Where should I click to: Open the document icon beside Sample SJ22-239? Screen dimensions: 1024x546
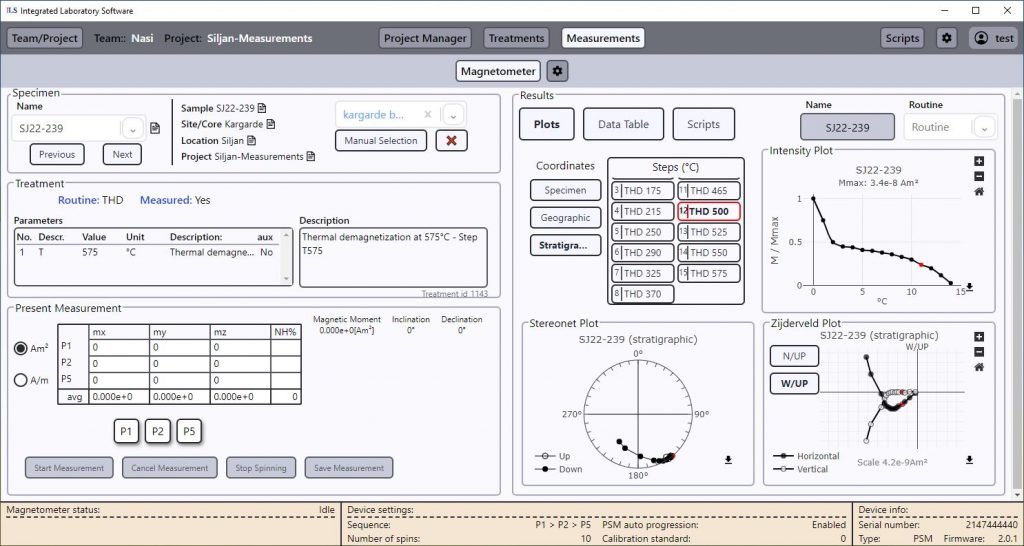coord(261,108)
